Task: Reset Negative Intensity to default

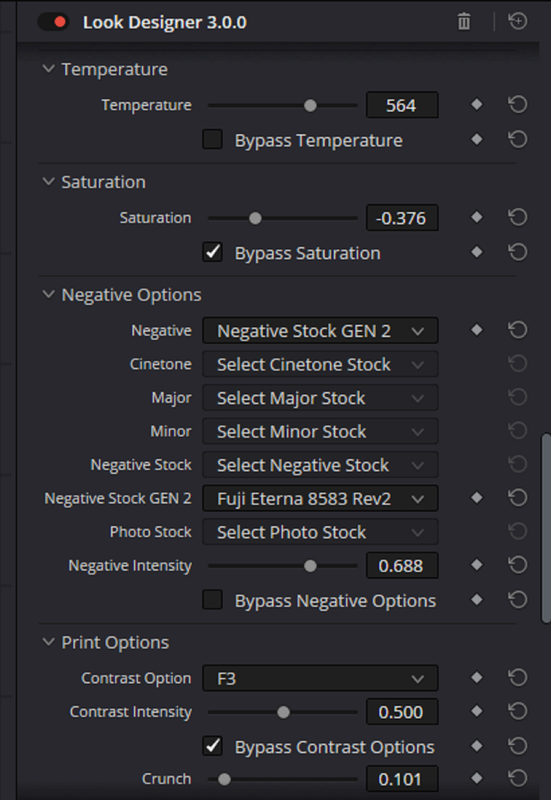Action: (x=517, y=565)
